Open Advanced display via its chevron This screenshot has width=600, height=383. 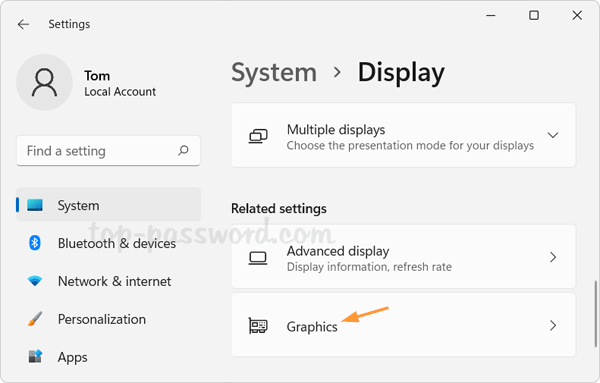(x=553, y=257)
